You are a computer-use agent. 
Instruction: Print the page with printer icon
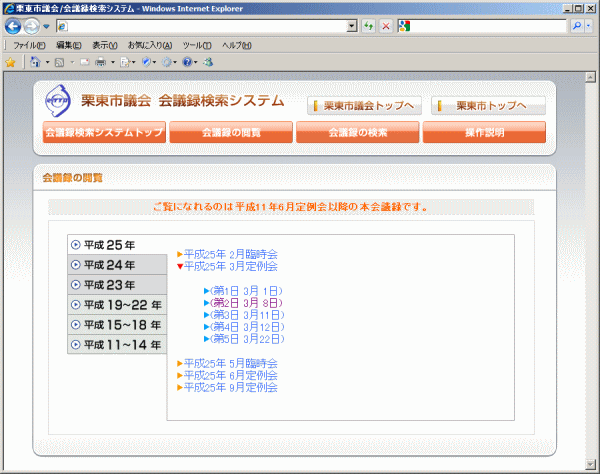pyautogui.click(x=101, y=62)
